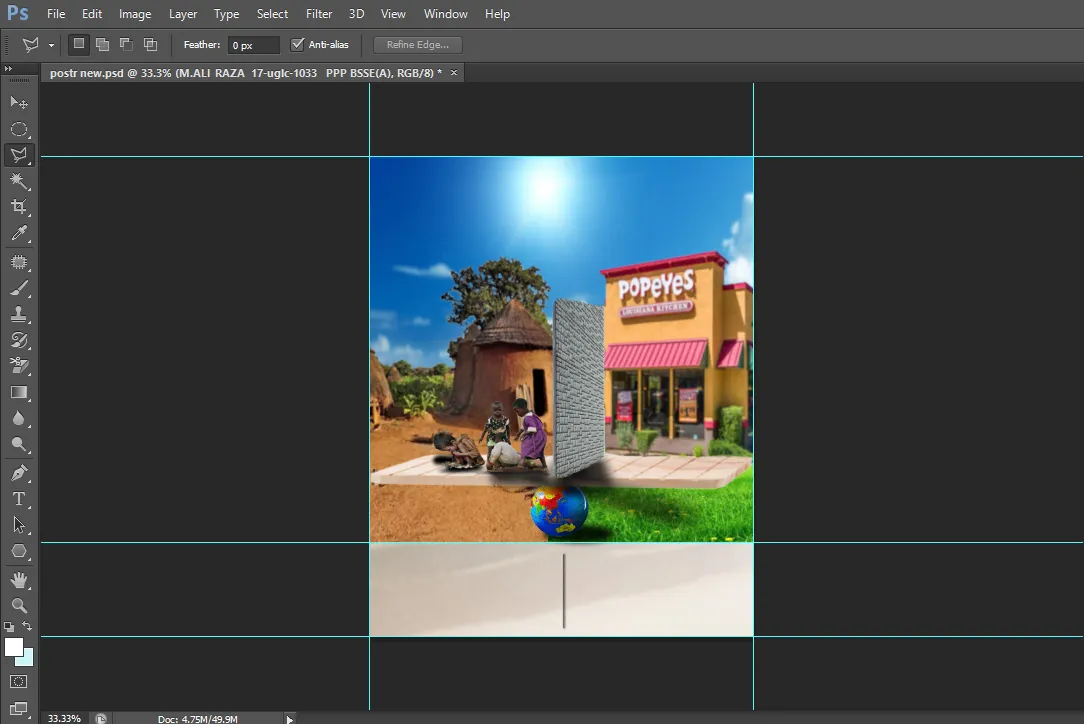The image size is (1084, 724).
Task: Select the Magic Wand tool
Action: (19, 181)
